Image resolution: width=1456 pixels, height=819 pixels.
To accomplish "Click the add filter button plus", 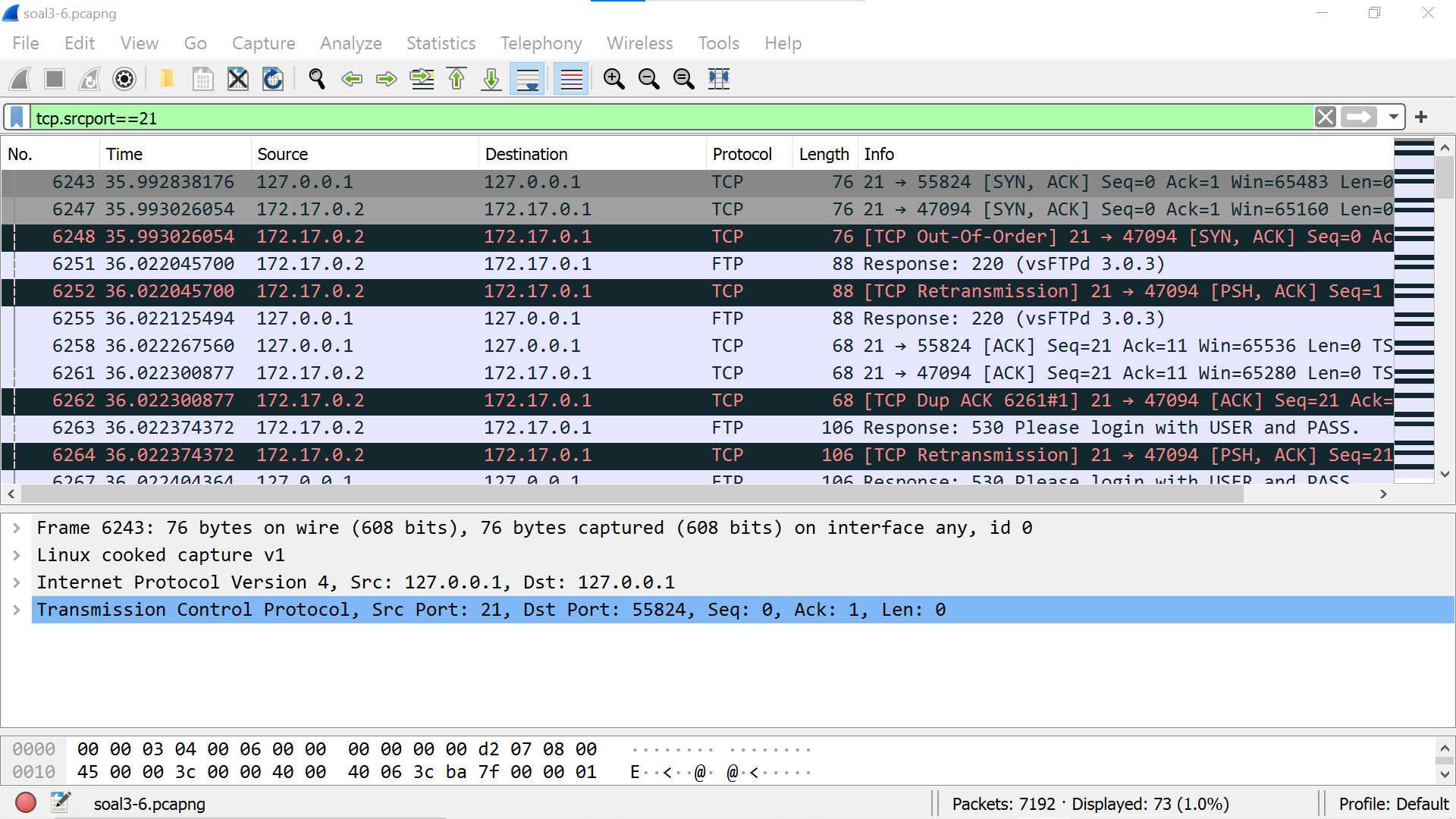I will pyautogui.click(x=1421, y=118).
